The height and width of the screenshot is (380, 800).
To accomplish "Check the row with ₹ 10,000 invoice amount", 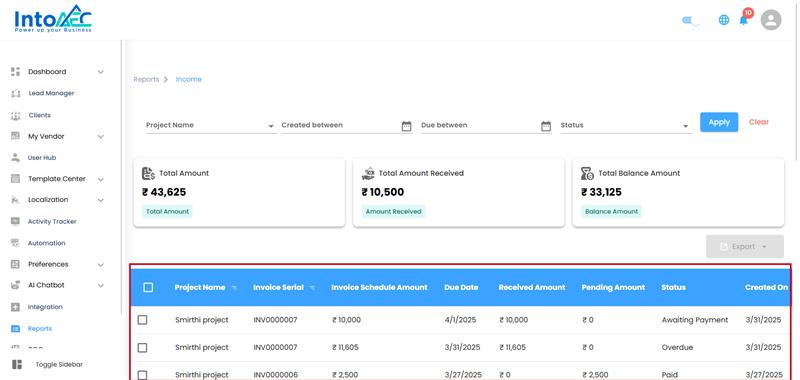I will click(142, 320).
